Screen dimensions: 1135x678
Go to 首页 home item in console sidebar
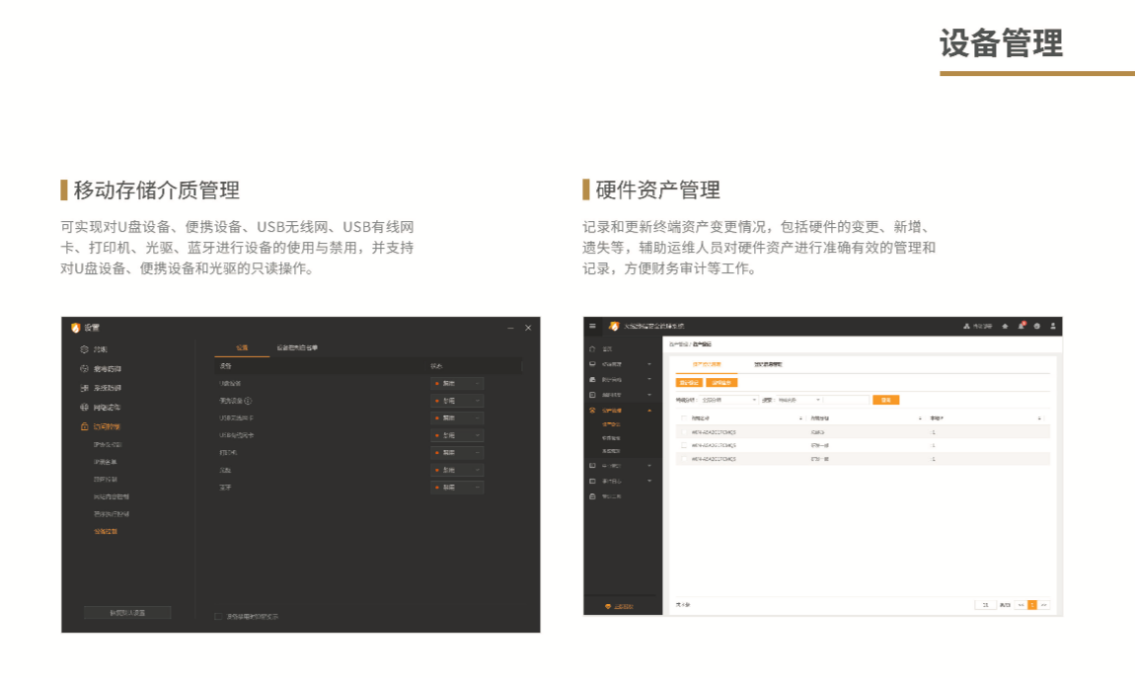tap(602, 349)
